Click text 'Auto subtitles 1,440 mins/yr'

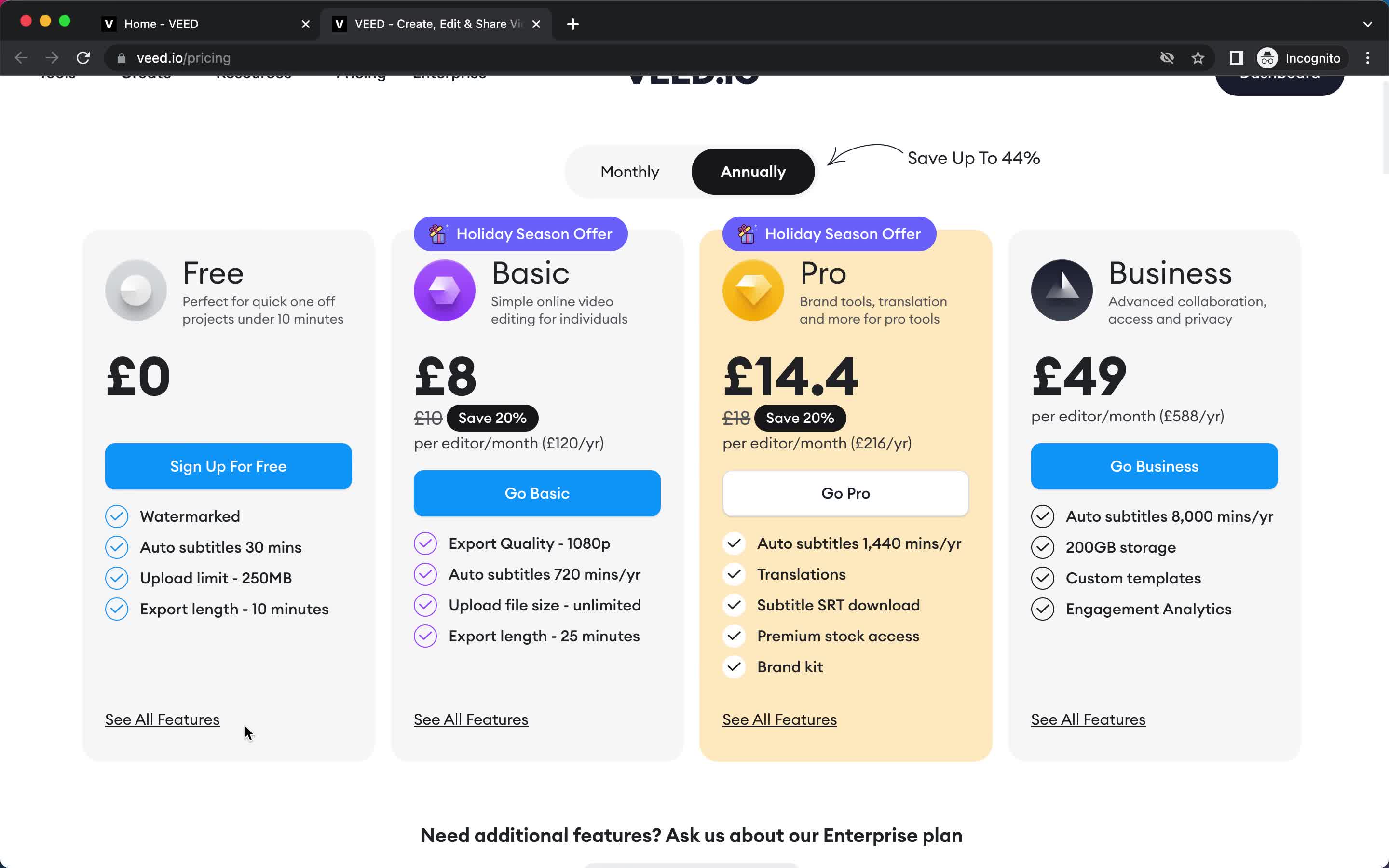click(x=859, y=543)
